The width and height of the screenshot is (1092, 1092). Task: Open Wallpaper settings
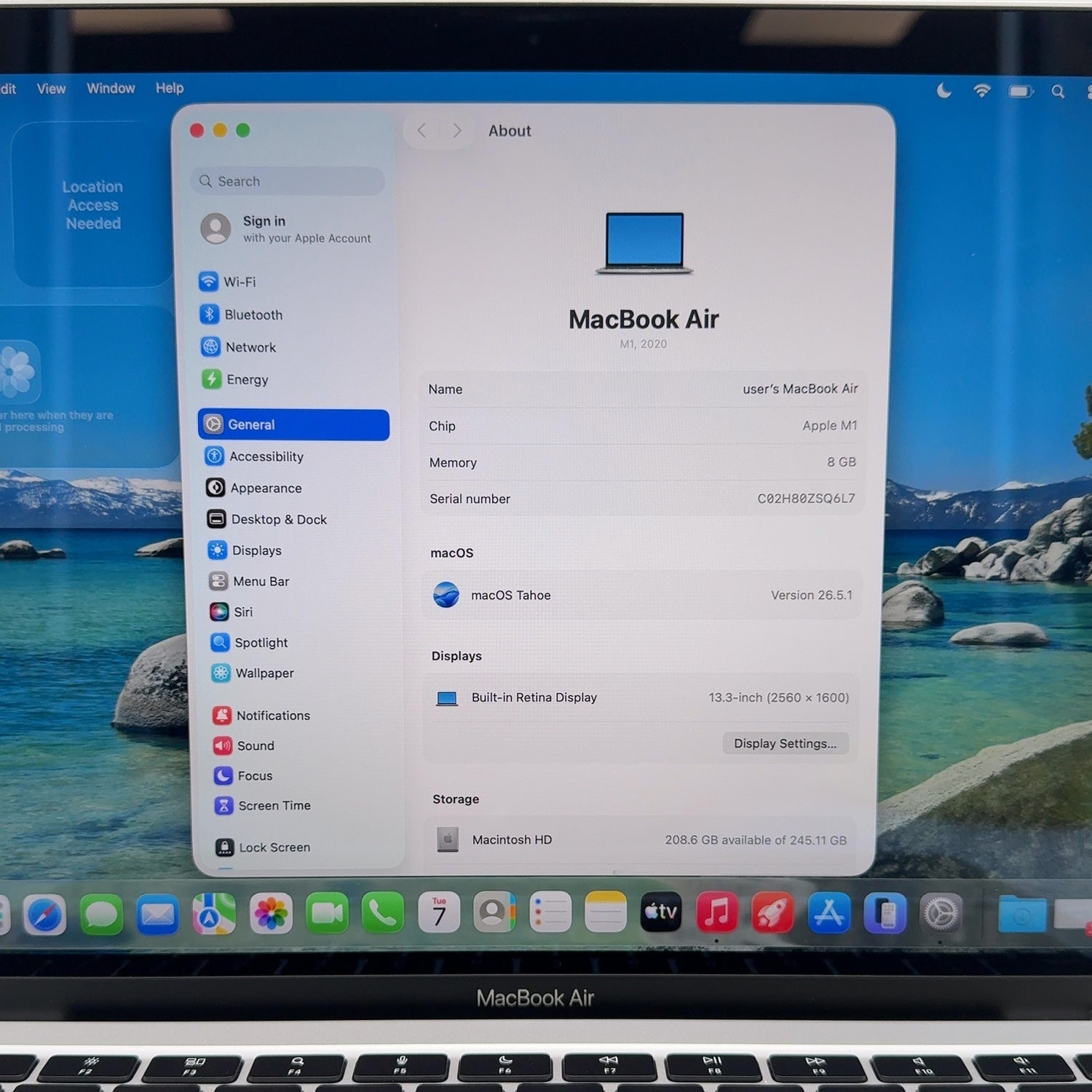click(x=253, y=673)
